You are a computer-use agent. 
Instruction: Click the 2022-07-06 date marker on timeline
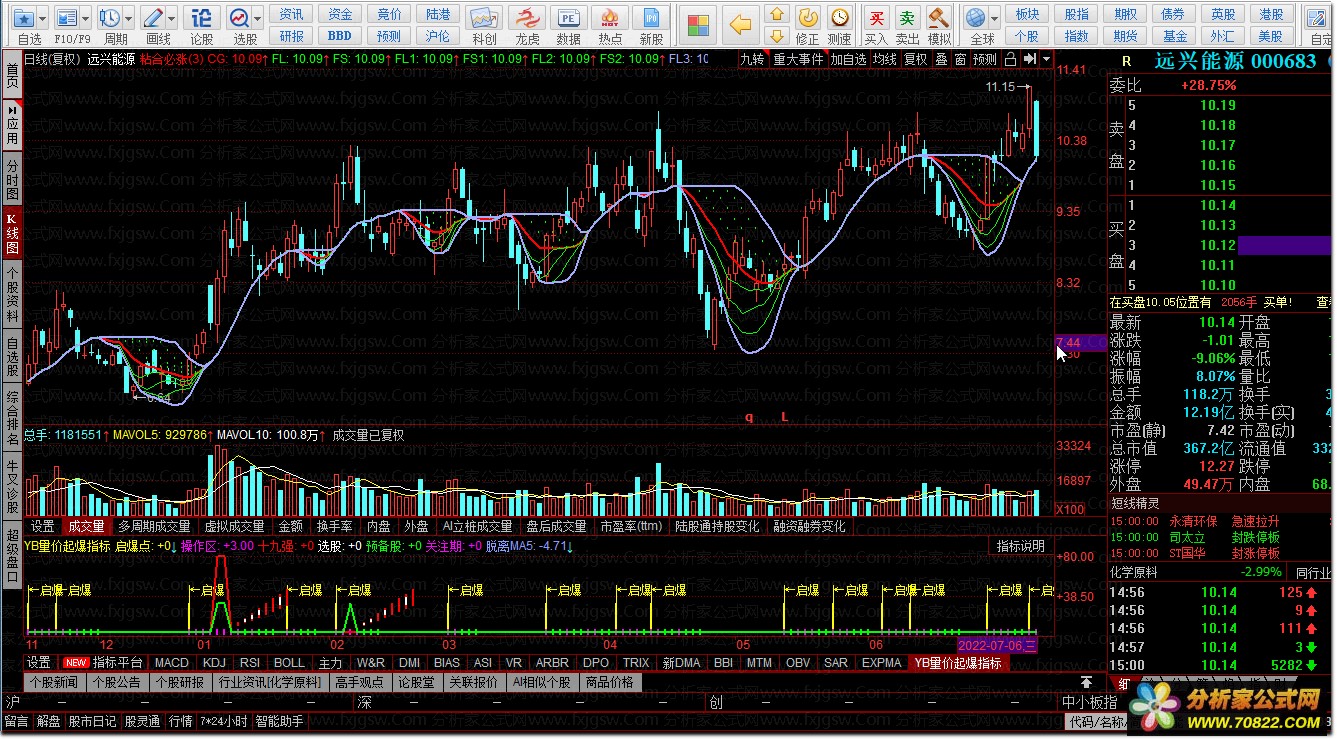(997, 645)
